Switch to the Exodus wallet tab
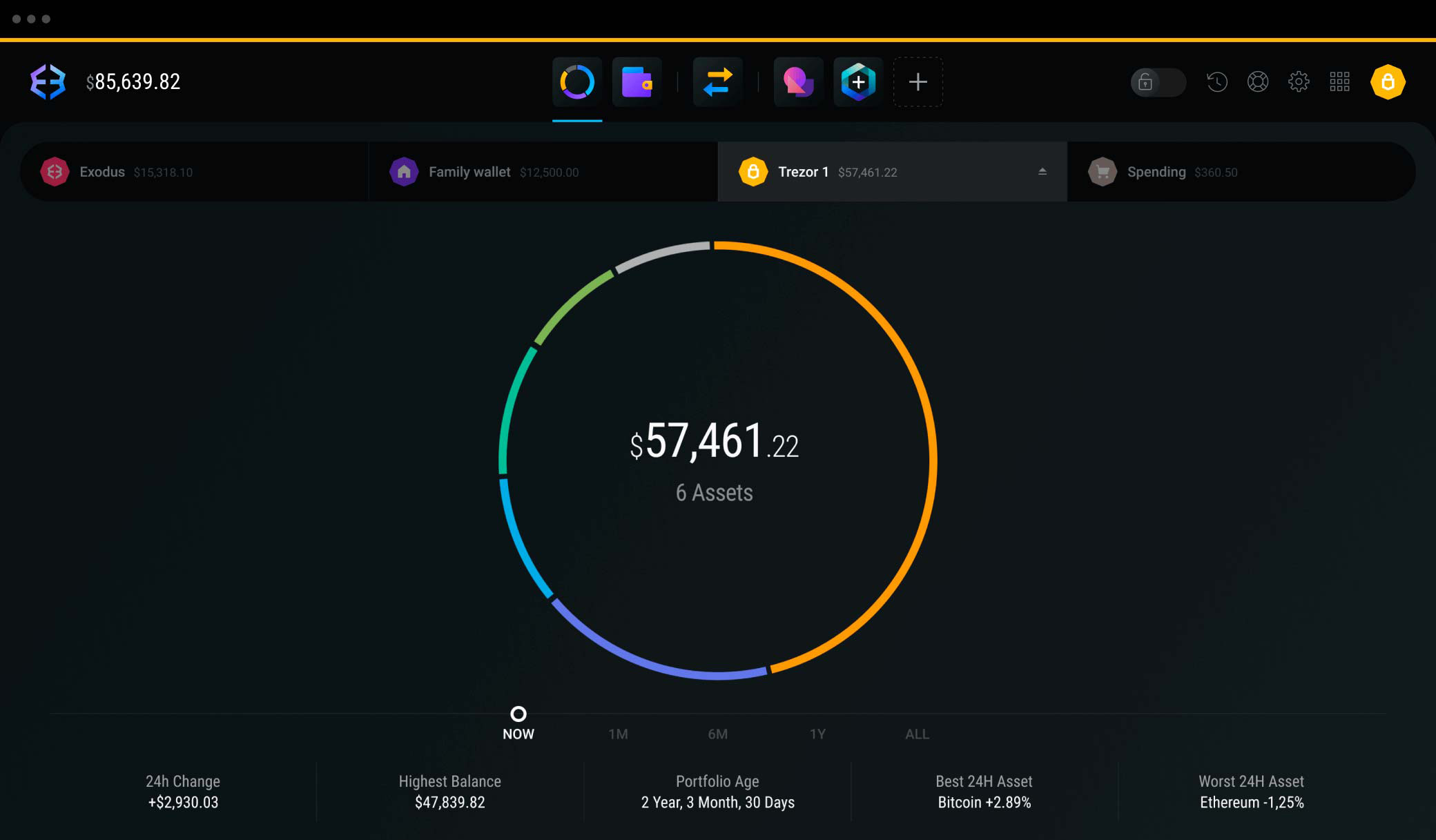1436x840 pixels. click(x=124, y=172)
